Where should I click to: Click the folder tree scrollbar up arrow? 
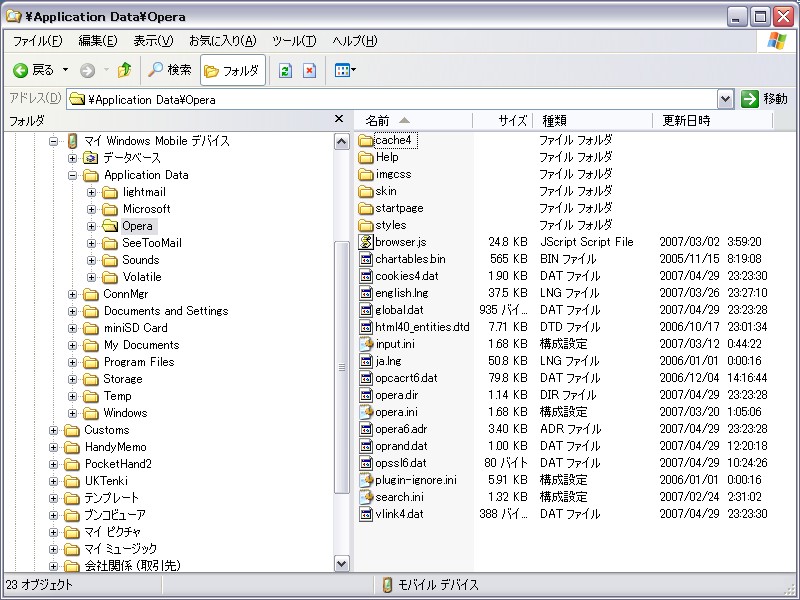tap(341, 141)
